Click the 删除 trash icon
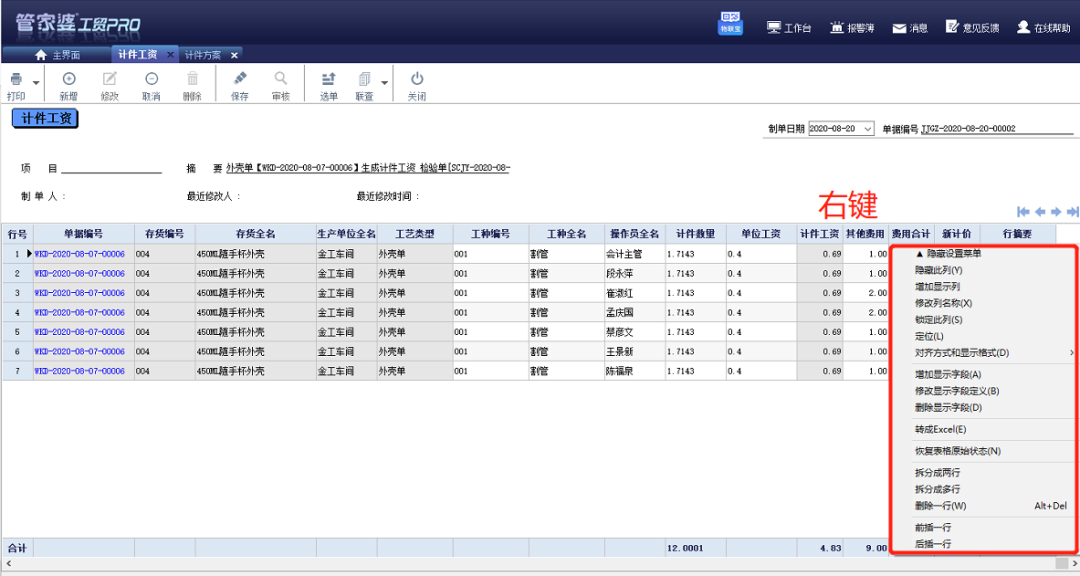 click(x=193, y=79)
